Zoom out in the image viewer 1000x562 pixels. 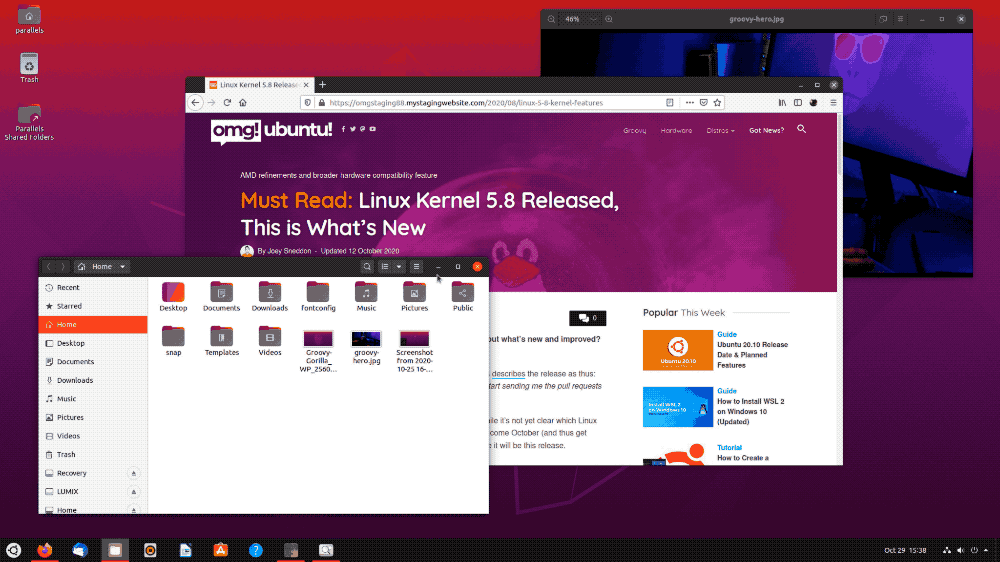click(x=551, y=19)
